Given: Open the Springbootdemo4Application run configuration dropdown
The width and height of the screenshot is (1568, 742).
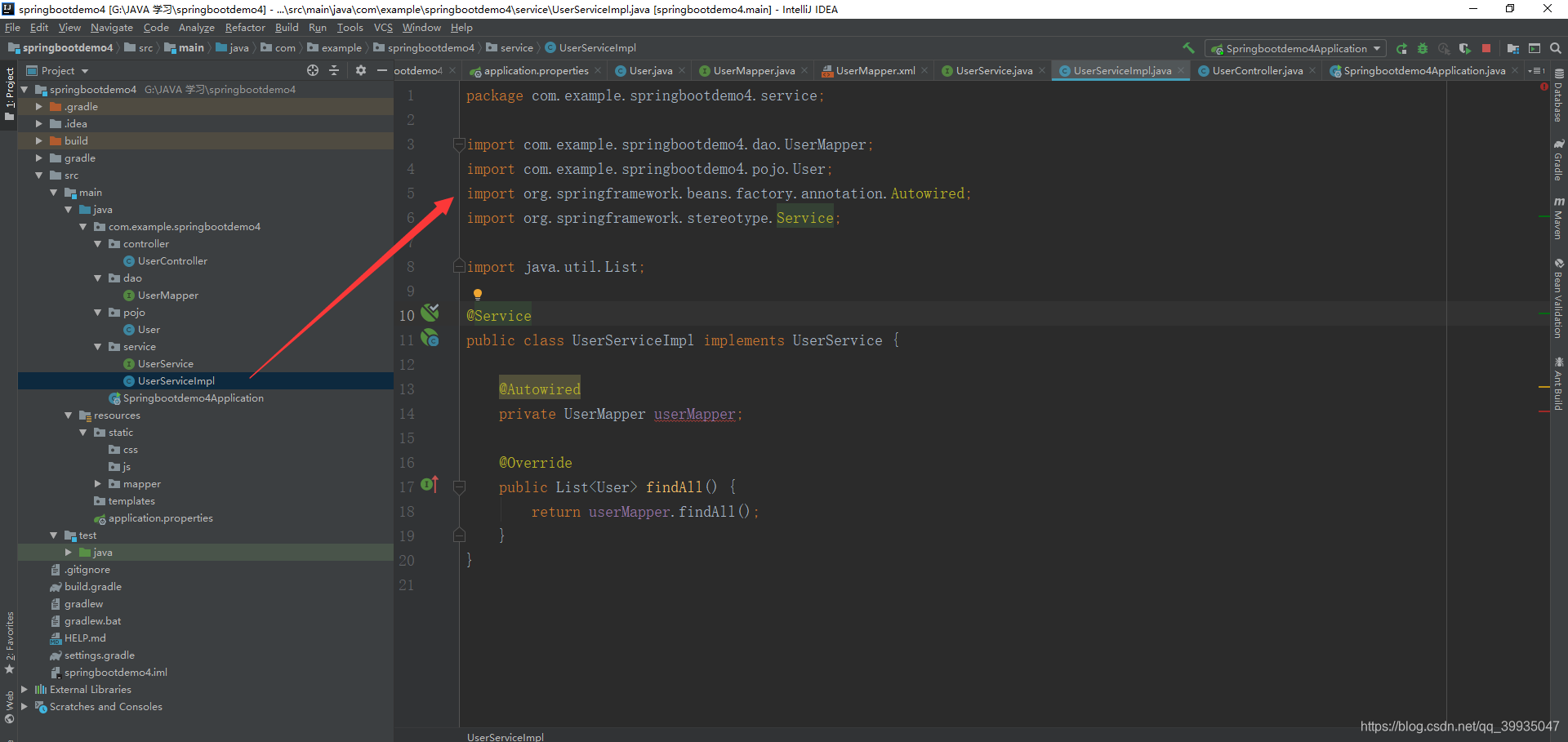Looking at the screenshot, I should pyautogui.click(x=1295, y=48).
